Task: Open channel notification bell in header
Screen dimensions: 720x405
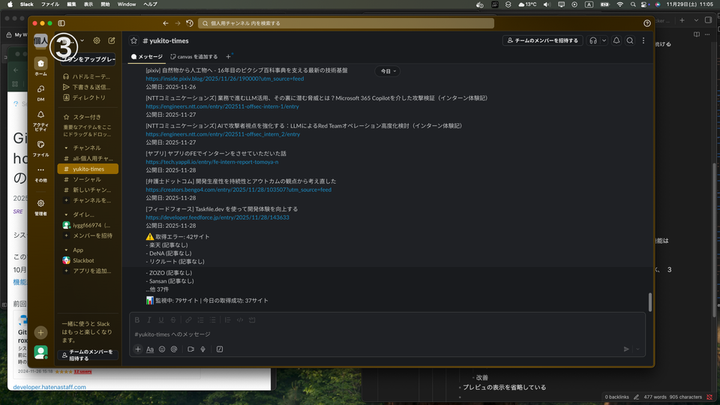Action: click(x=616, y=40)
